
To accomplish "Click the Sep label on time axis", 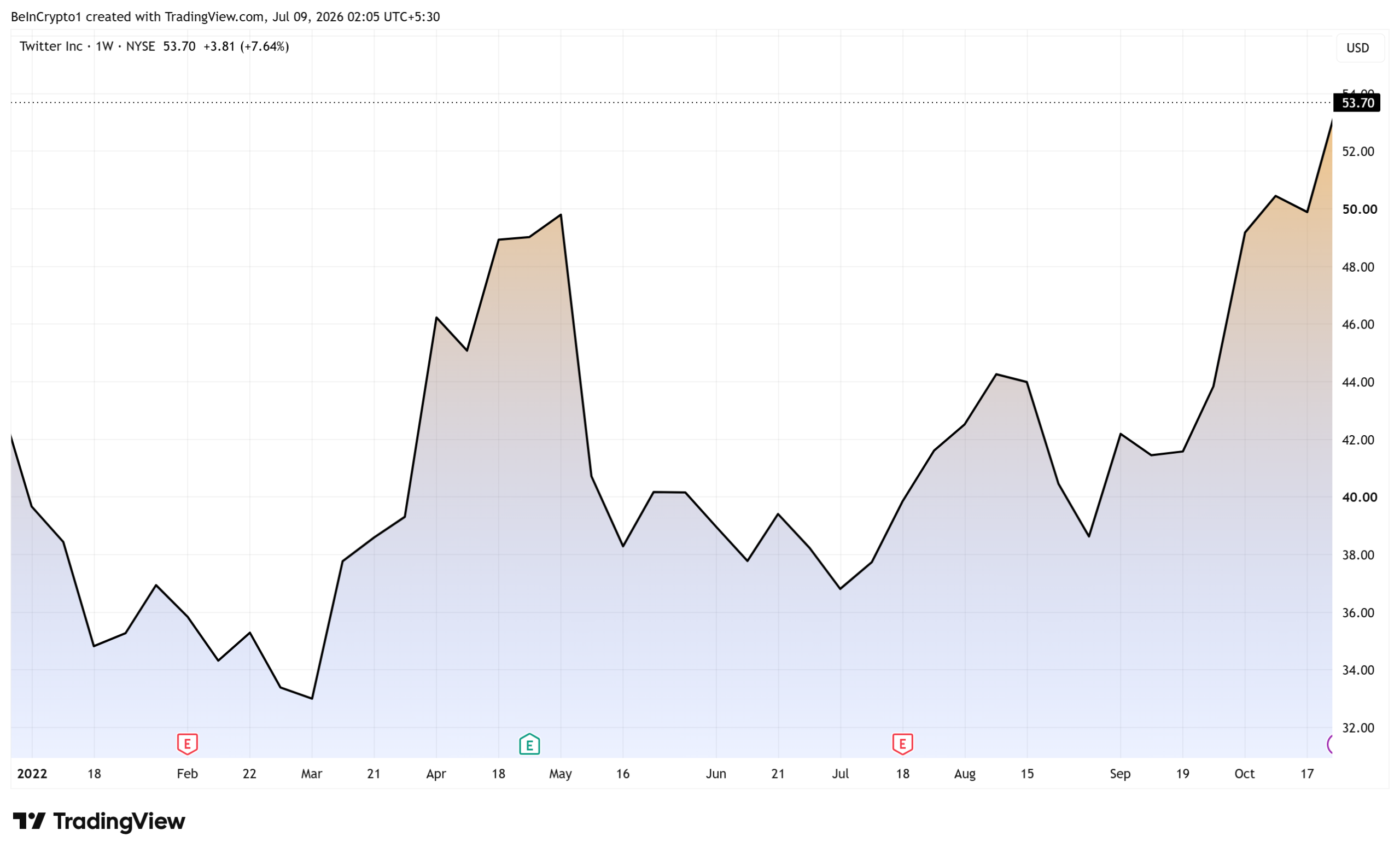I will tap(1121, 774).
